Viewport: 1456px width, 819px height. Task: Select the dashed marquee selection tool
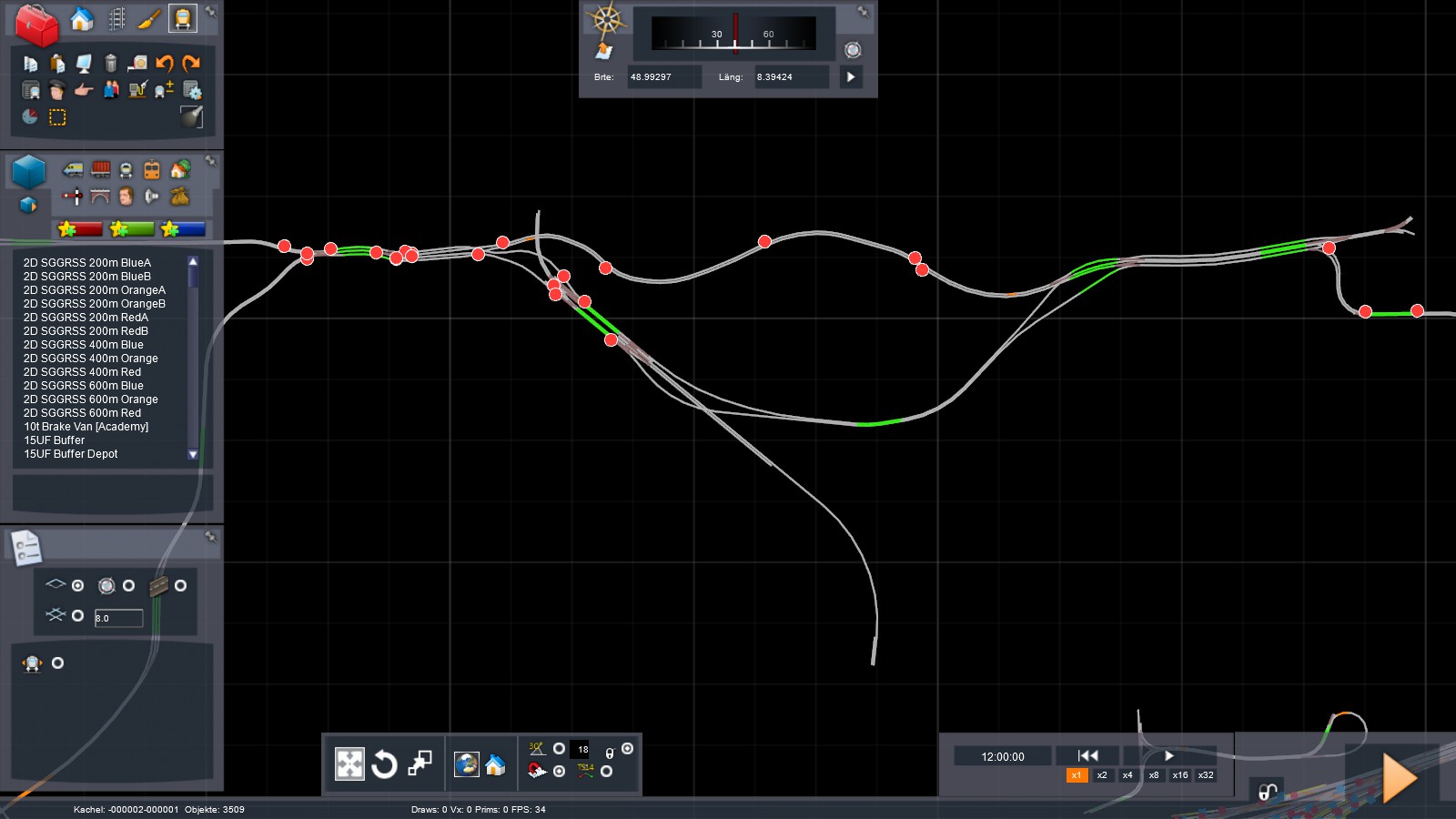coord(57,116)
